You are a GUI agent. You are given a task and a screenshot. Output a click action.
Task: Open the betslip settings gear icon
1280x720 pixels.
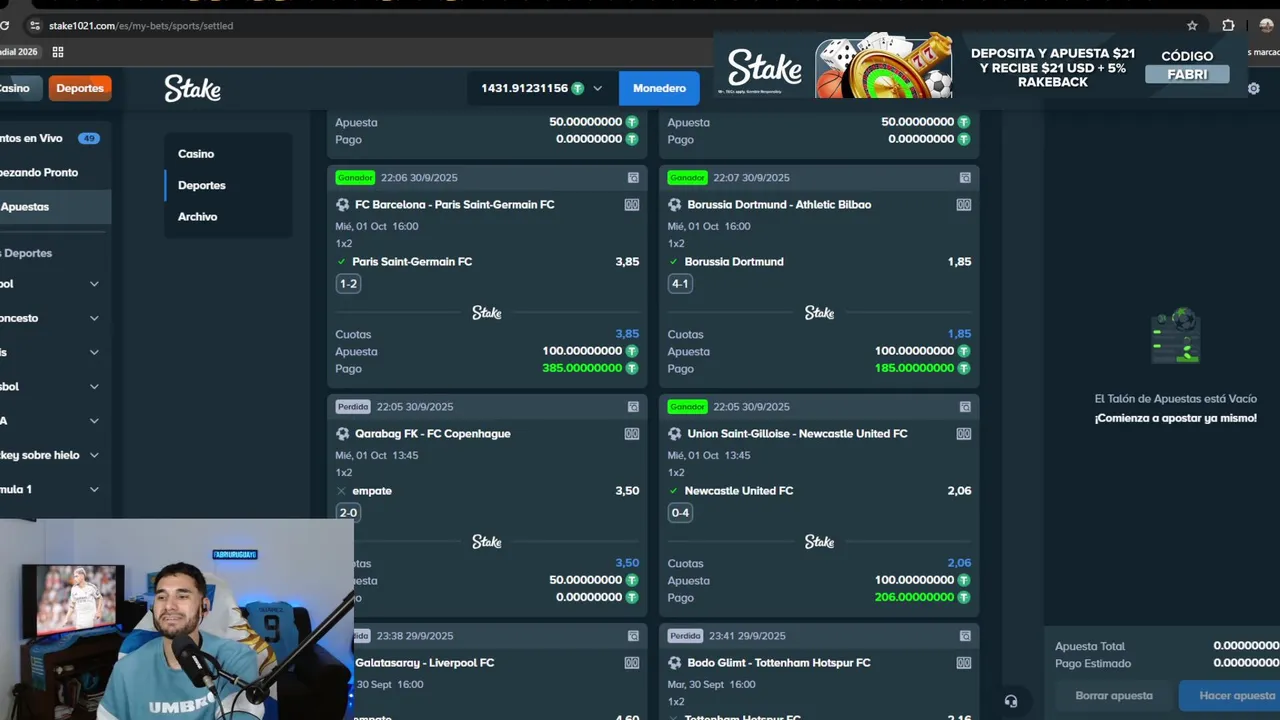pos(1253,88)
